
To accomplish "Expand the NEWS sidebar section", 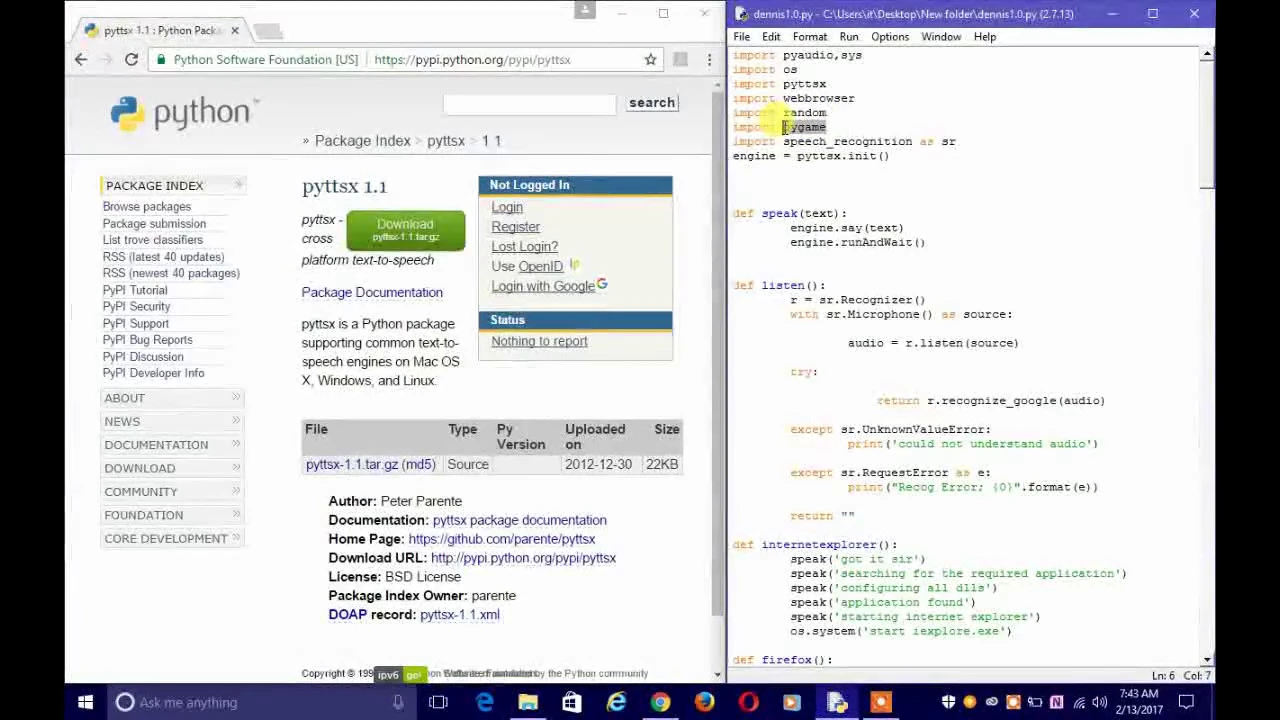I will 171,421.
